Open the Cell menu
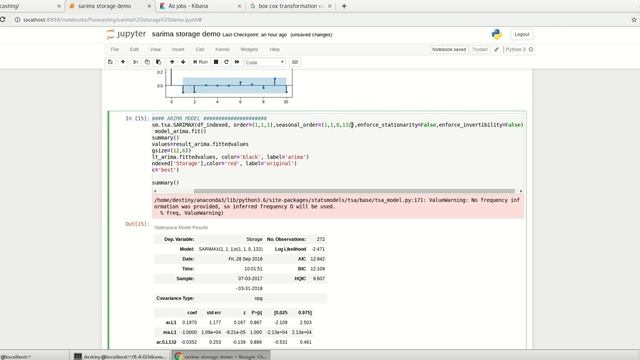 (x=200, y=49)
